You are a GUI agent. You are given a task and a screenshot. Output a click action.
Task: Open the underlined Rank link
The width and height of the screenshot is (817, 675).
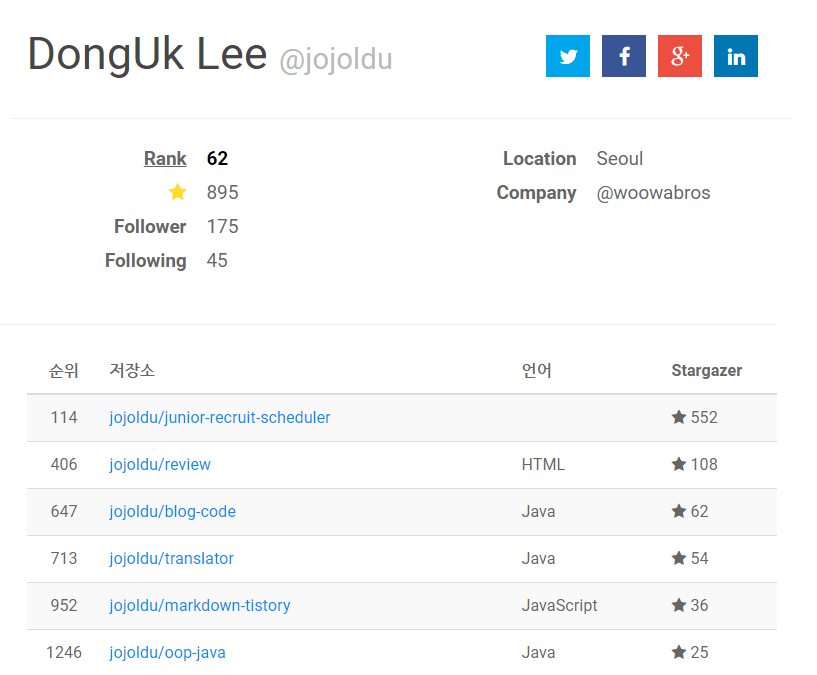point(165,158)
